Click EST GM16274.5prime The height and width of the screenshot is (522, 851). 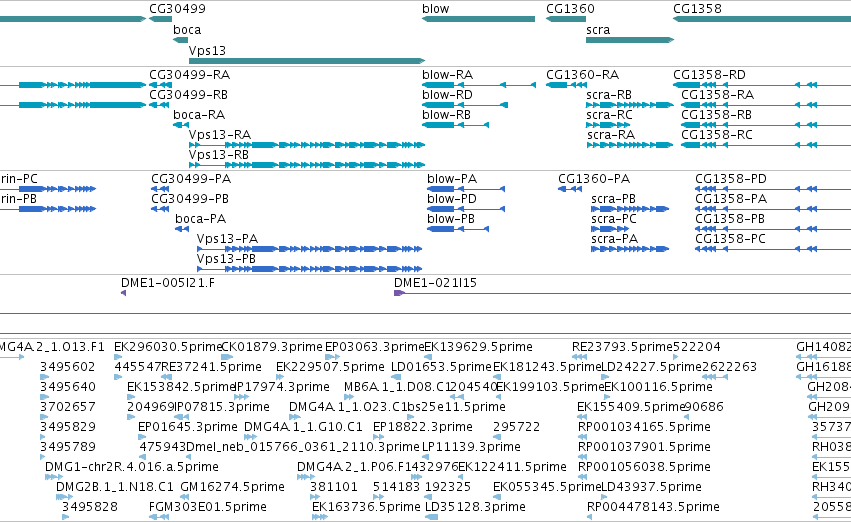coord(232,488)
